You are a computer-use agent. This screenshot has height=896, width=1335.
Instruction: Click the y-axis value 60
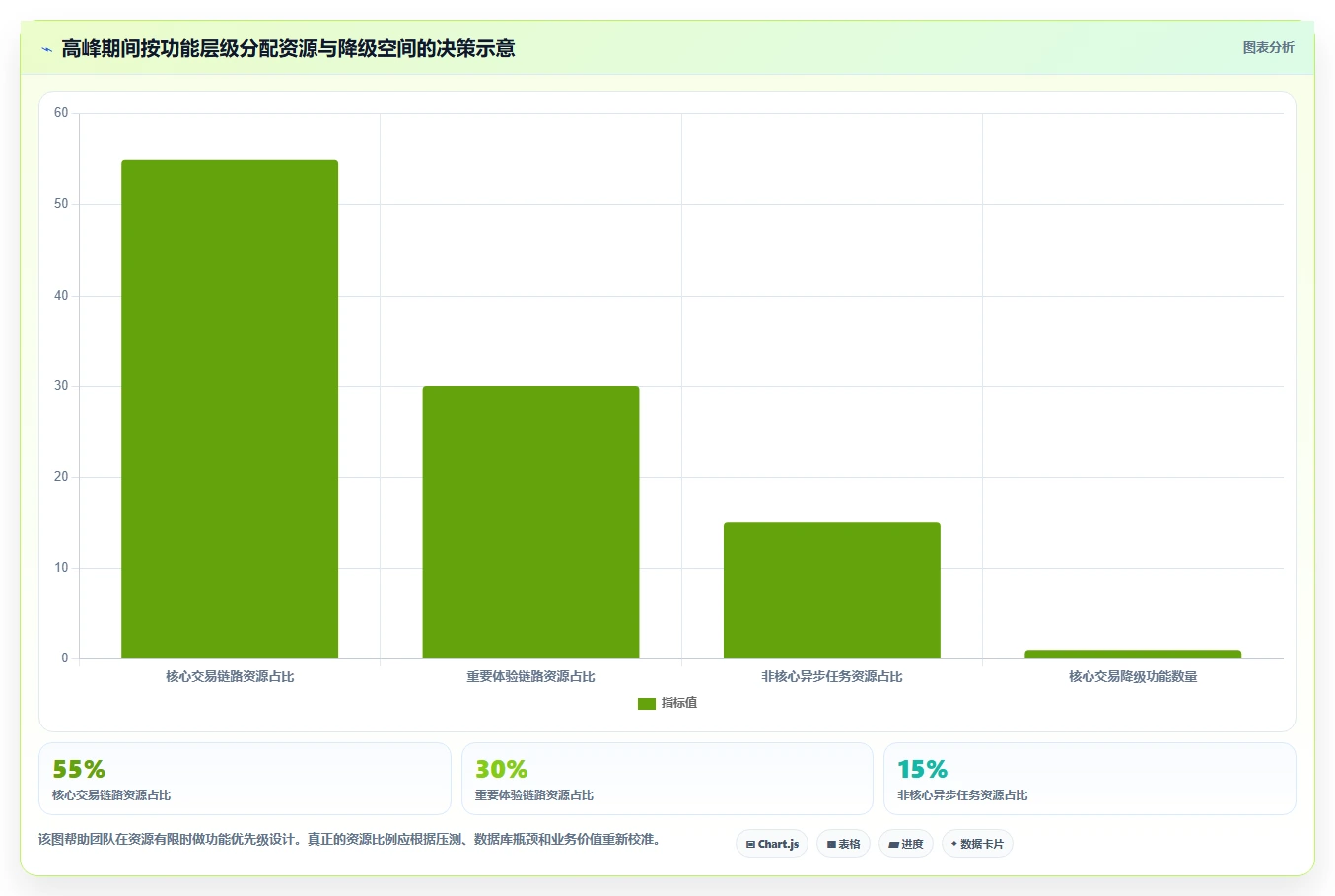pyautogui.click(x=61, y=113)
